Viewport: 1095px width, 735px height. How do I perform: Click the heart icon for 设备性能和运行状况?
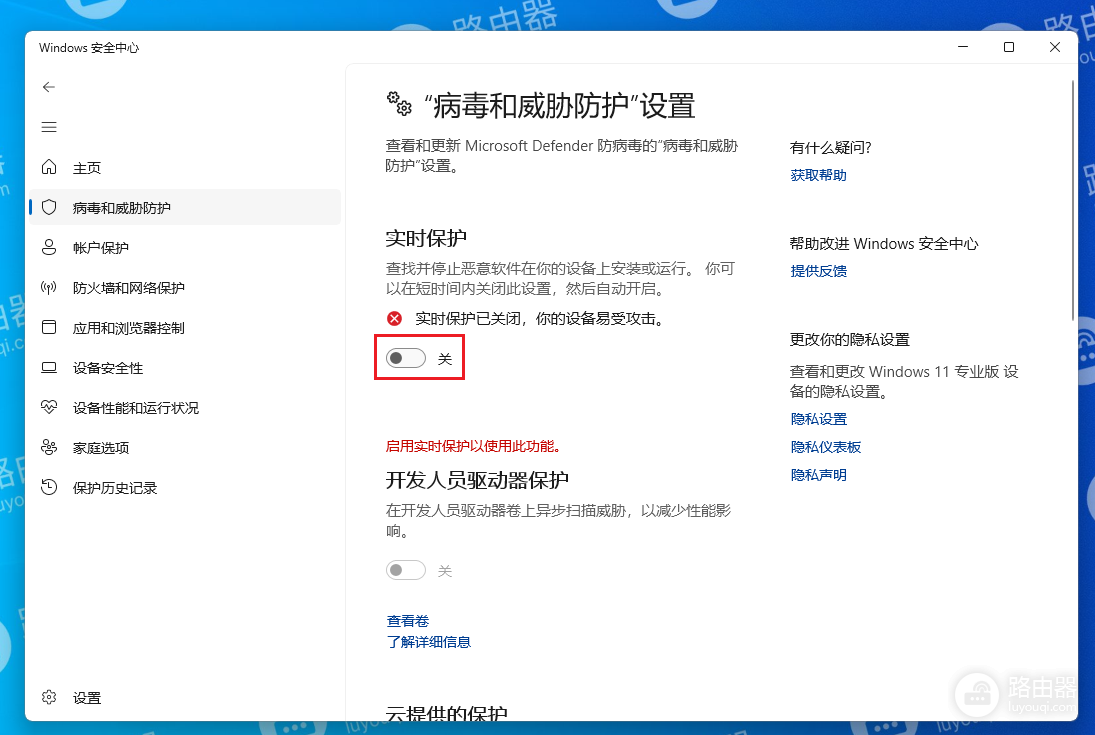[48, 407]
